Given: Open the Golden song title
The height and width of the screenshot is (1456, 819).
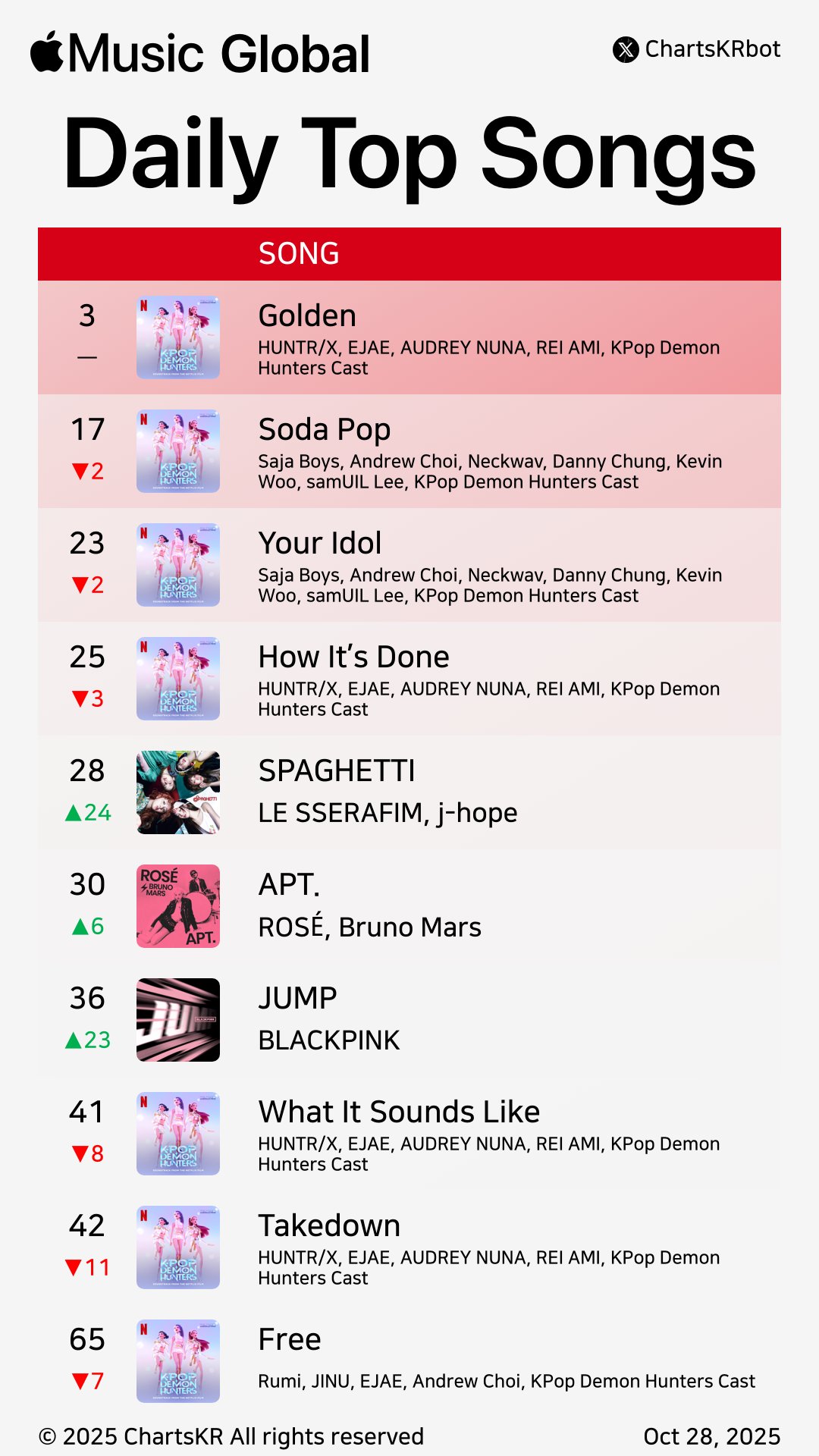Looking at the screenshot, I should coord(307,316).
